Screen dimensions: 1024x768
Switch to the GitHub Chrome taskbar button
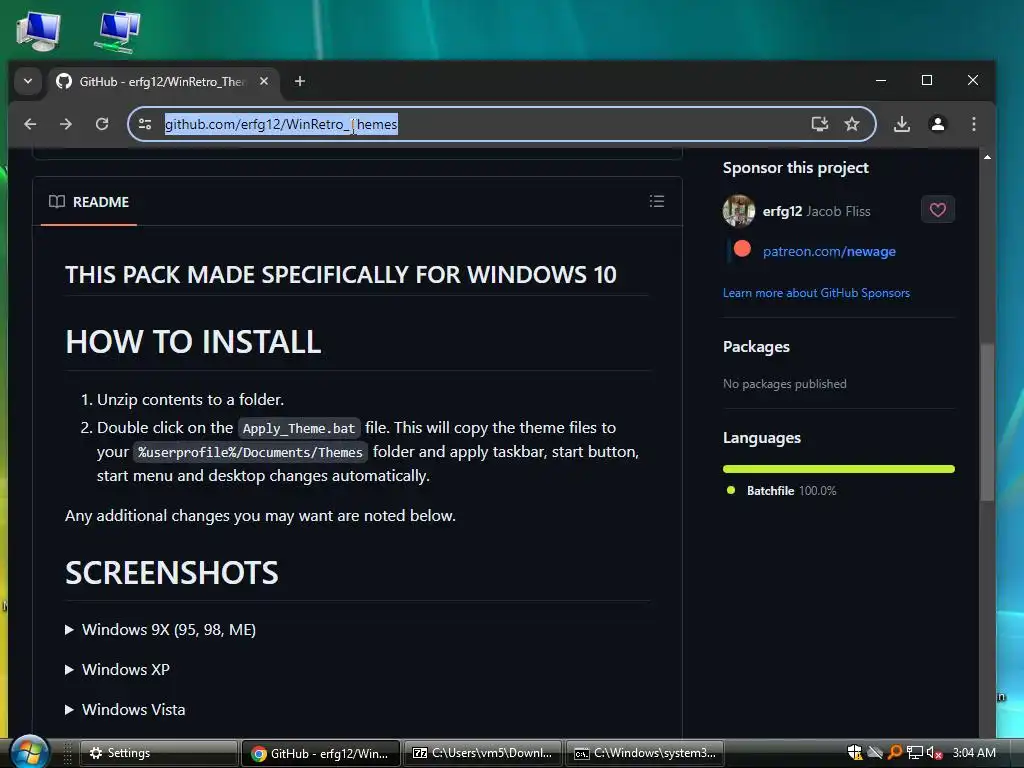coord(320,753)
